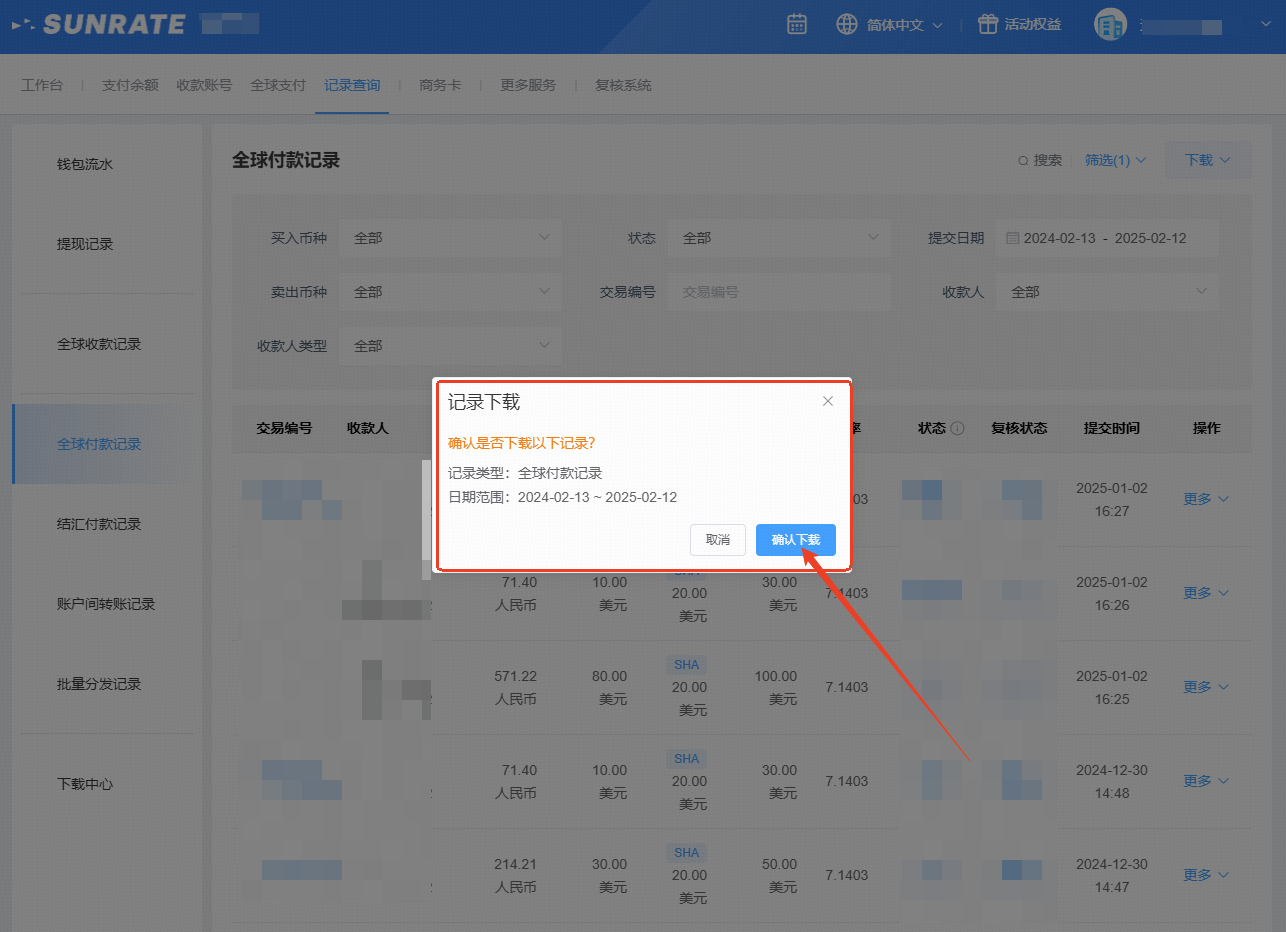Click the user avatar icon in header
This screenshot has width=1286, height=932.
point(1109,26)
